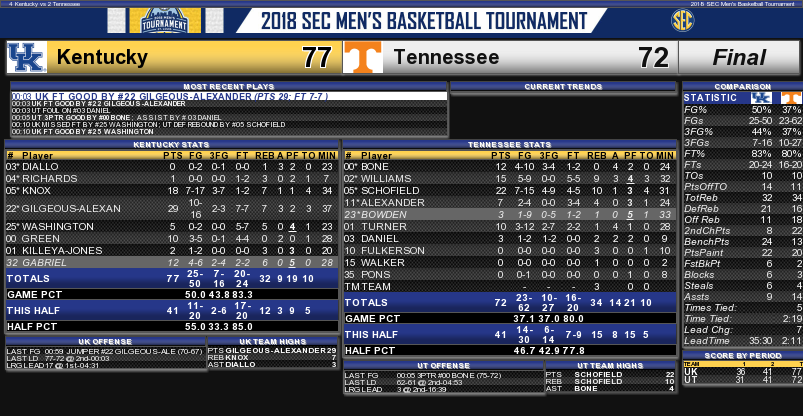Image resolution: width=803 pixels, height=416 pixels.
Task: Select the 01 Turner player row
Action: click(x=510, y=226)
